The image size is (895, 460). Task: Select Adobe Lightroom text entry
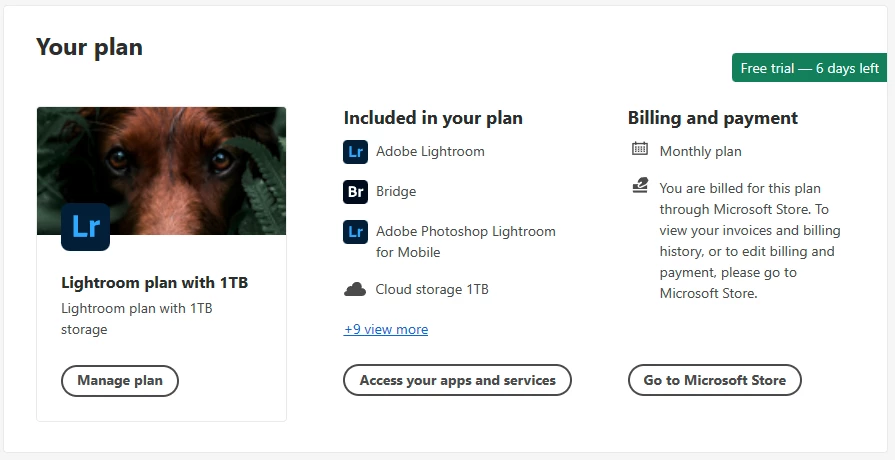(430, 152)
